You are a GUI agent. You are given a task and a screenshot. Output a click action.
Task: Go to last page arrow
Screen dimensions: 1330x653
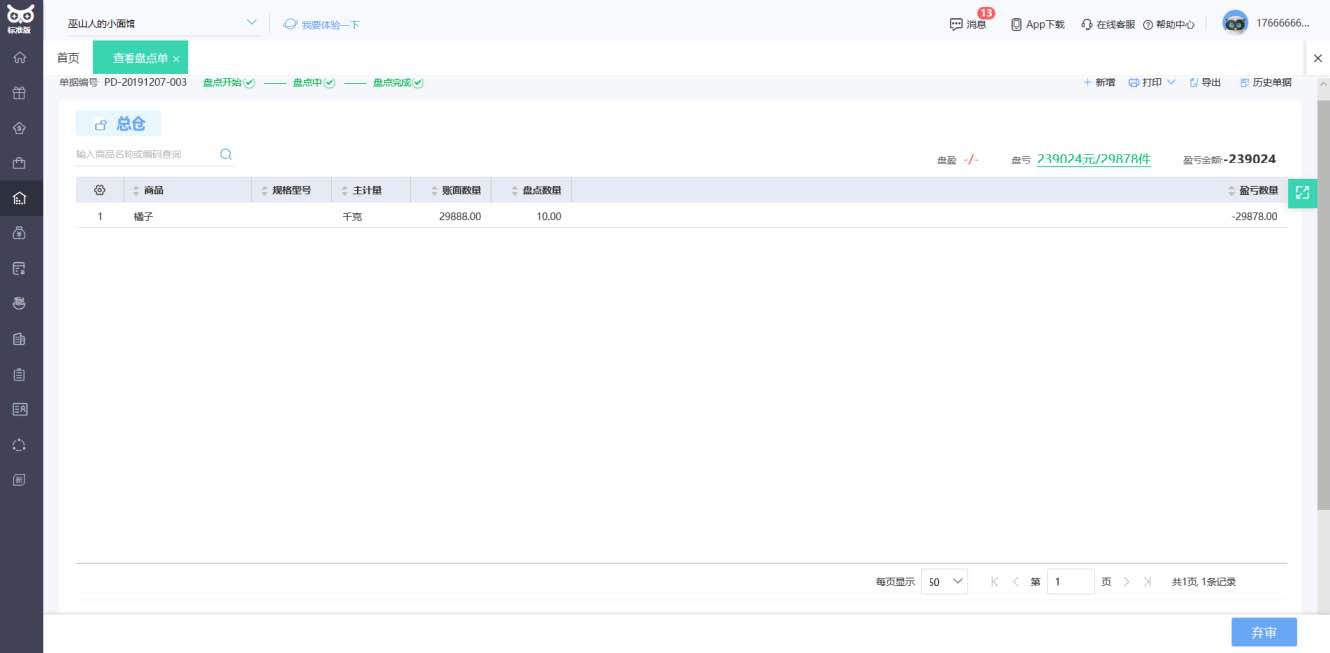pos(1147,581)
